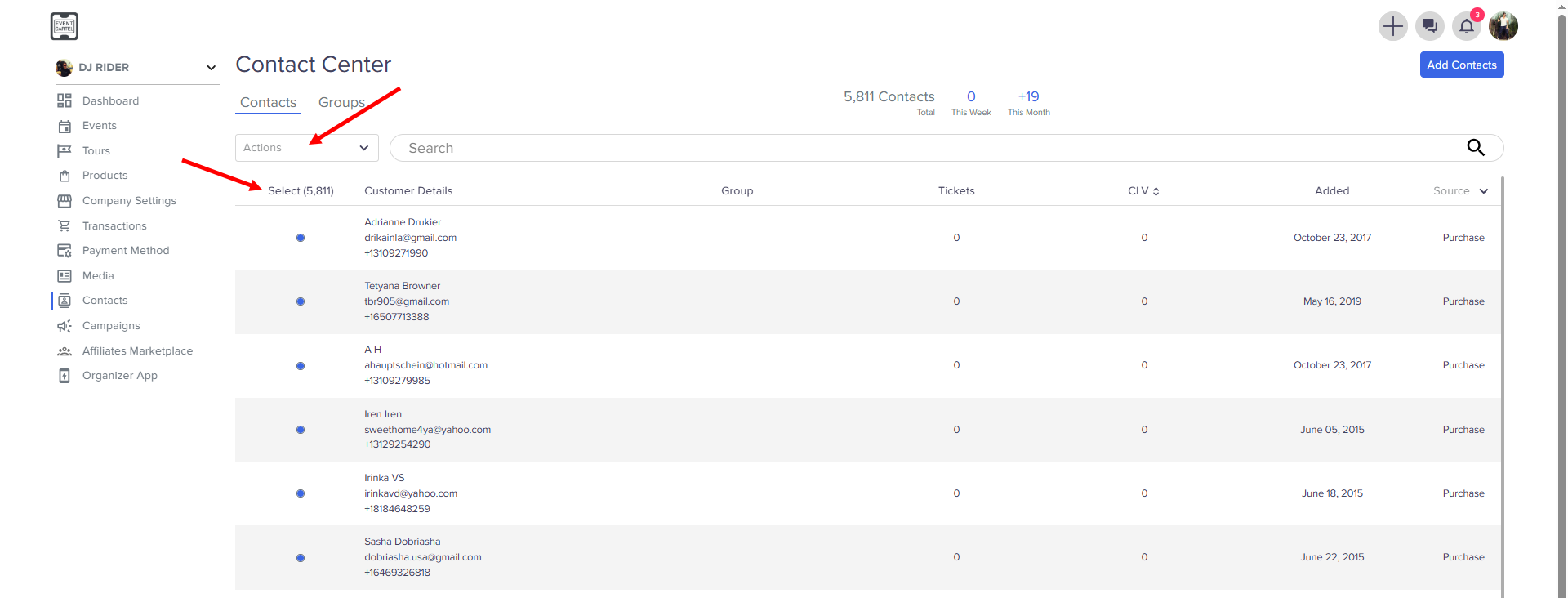Click the Transactions cart icon
Viewport: 1568px width, 598px height.
(x=65, y=226)
